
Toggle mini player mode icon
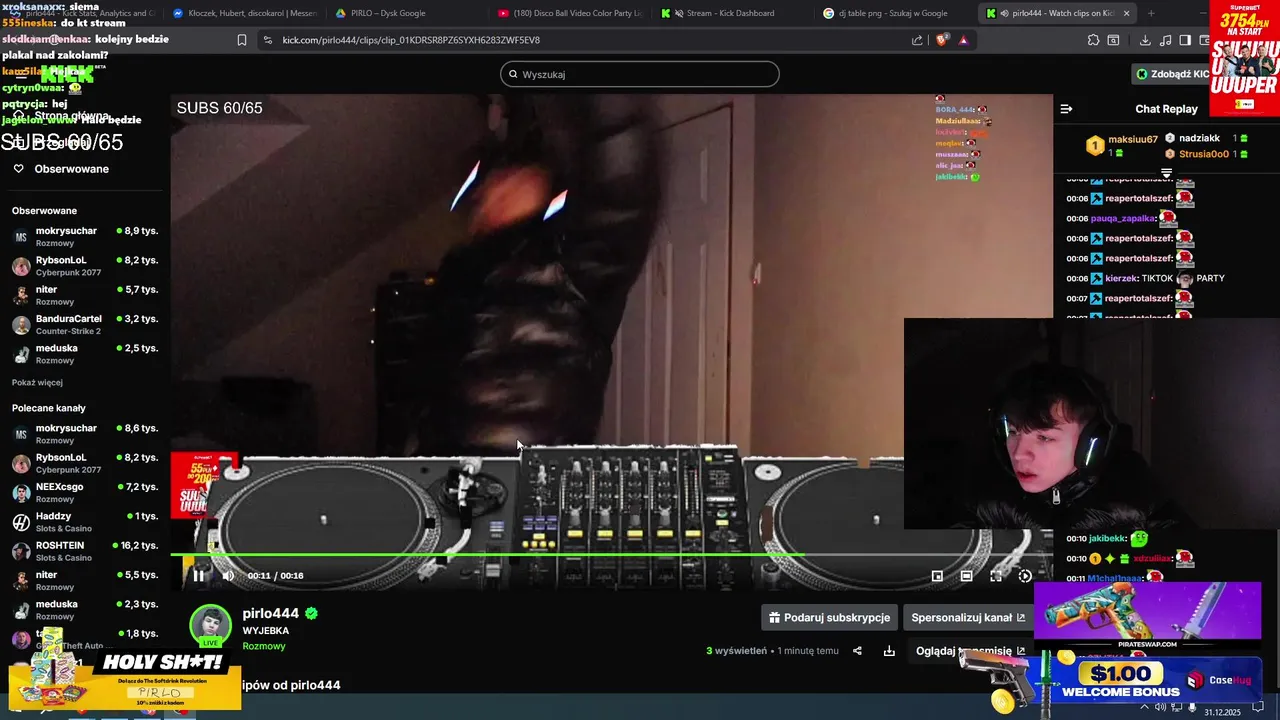(x=937, y=576)
